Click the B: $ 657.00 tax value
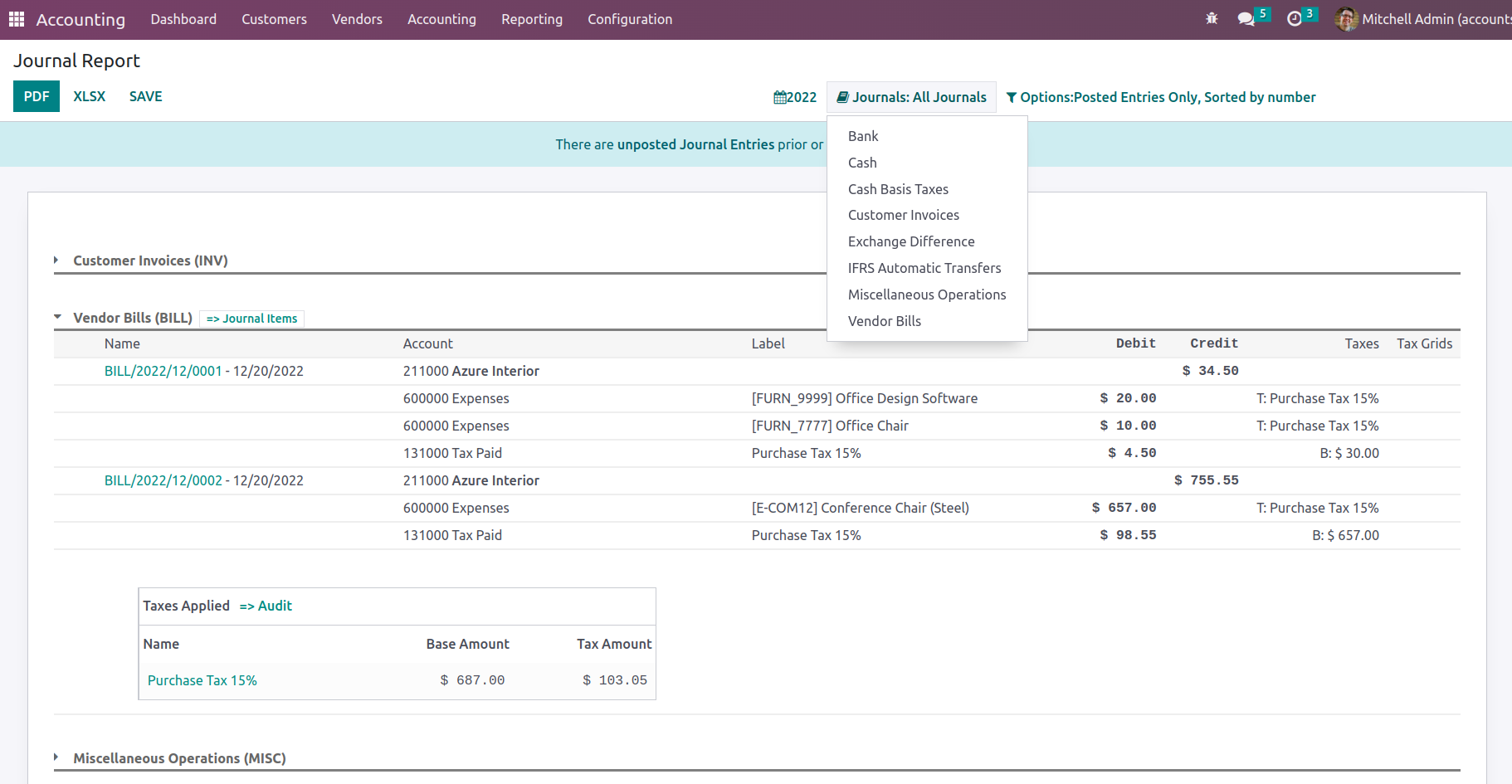 click(x=1345, y=535)
